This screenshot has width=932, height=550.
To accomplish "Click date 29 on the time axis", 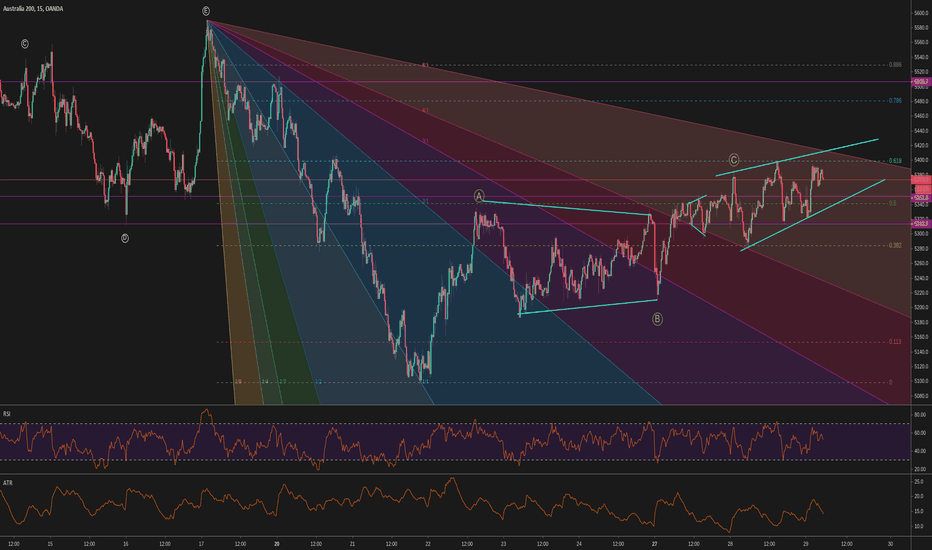I will click(805, 543).
